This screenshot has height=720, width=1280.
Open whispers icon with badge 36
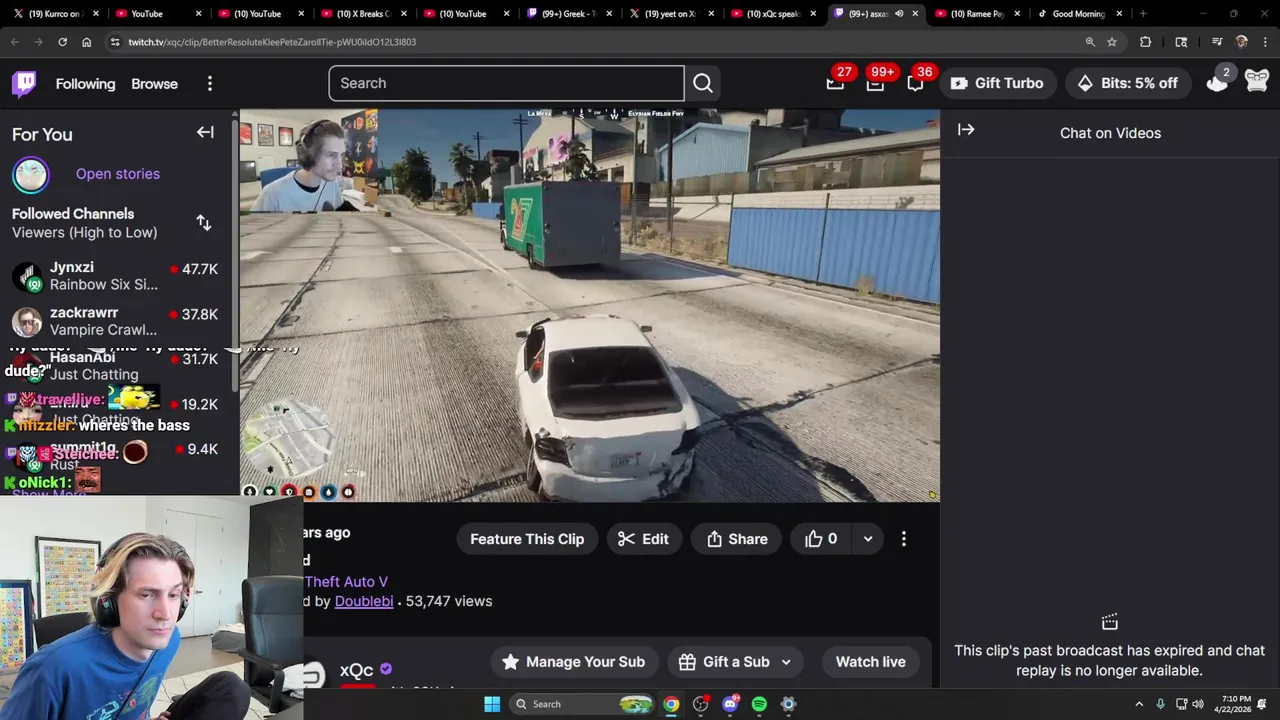pyautogui.click(x=915, y=84)
